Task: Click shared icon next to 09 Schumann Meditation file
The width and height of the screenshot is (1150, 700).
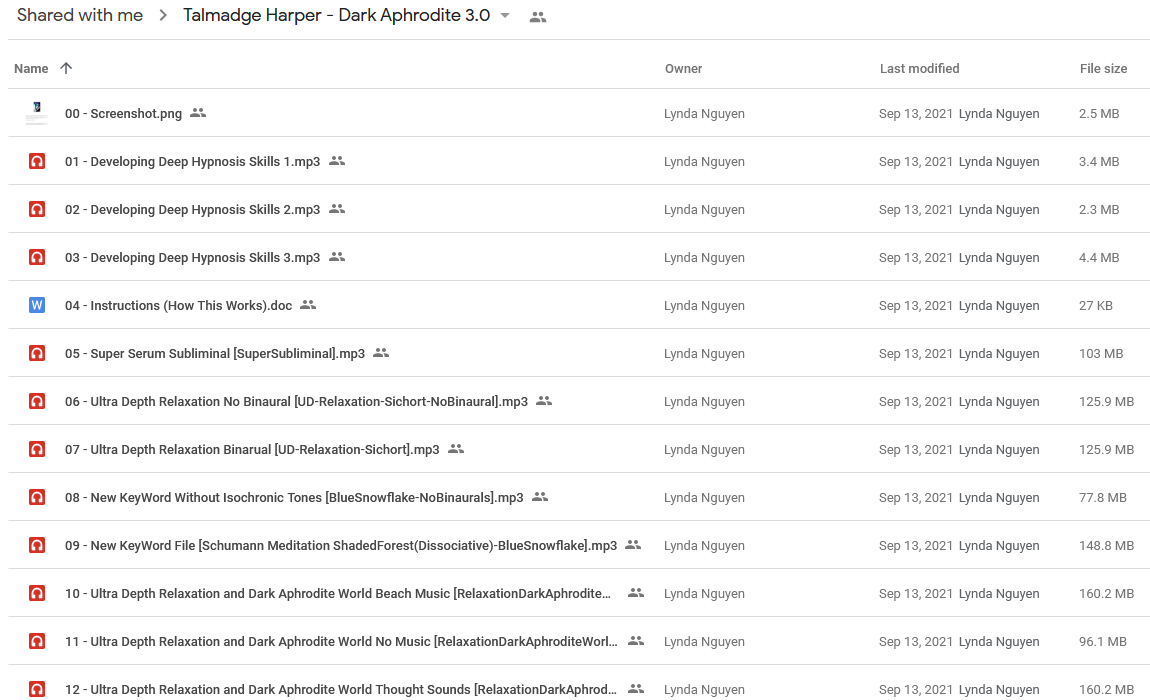Action: click(x=633, y=544)
